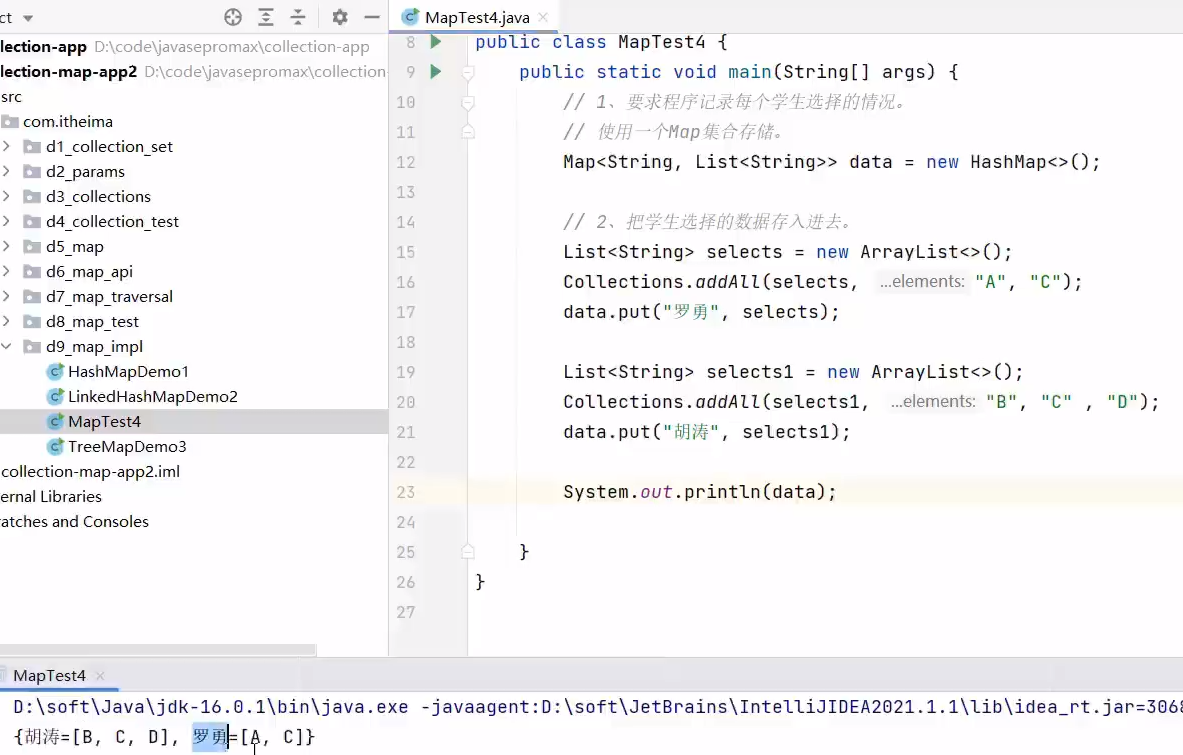Select the d4_collection_test folder
Image resolution: width=1183 pixels, height=755 pixels.
(112, 221)
